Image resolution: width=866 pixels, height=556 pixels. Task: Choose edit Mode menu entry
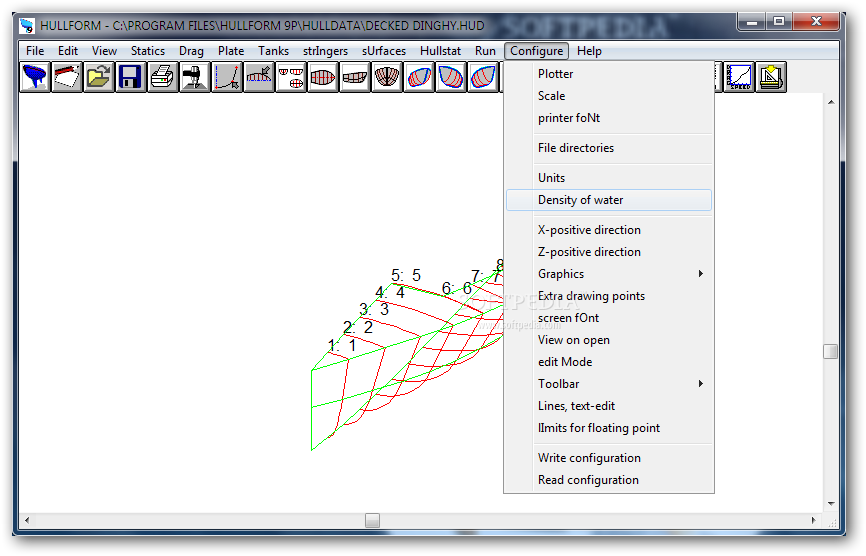609,362
